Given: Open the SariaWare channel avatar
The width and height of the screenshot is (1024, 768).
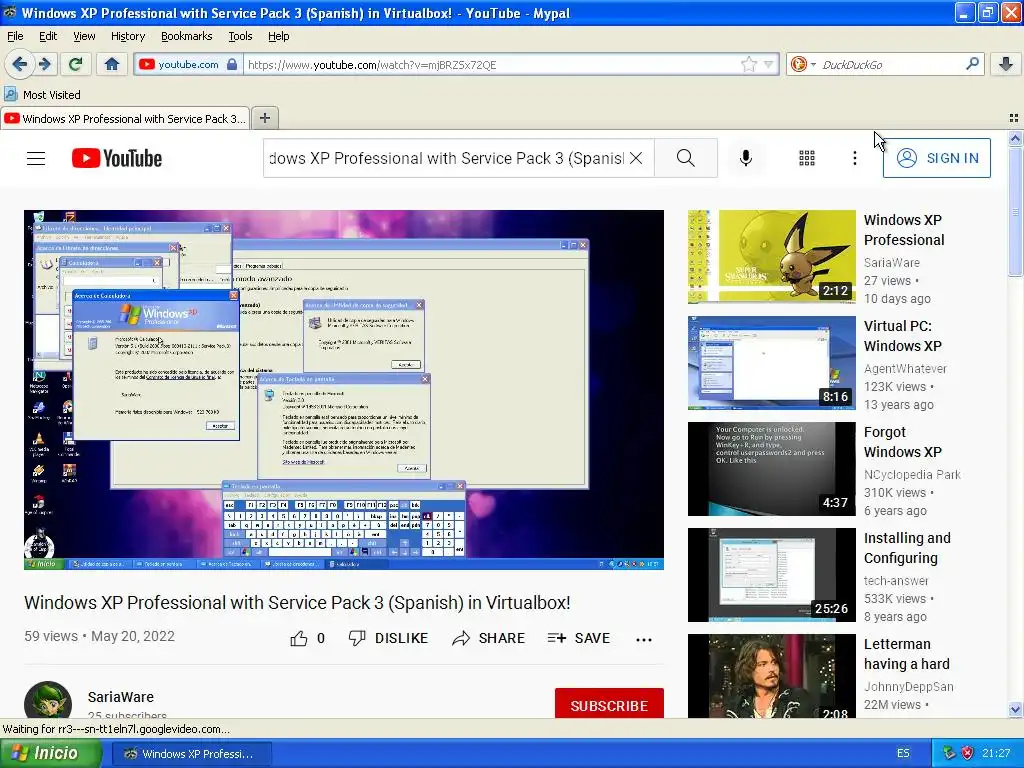Looking at the screenshot, I should click(x=48, y=700).
